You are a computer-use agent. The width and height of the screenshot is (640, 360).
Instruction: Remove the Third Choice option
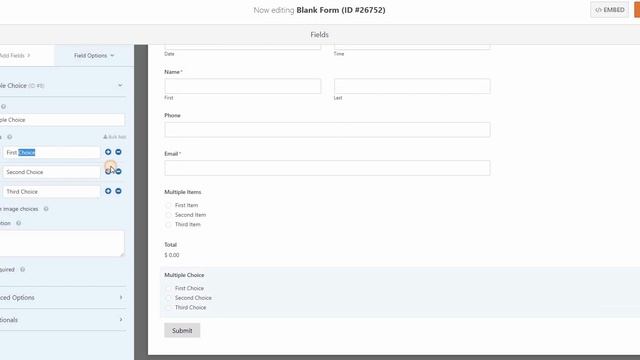click(x=118, y=191)
